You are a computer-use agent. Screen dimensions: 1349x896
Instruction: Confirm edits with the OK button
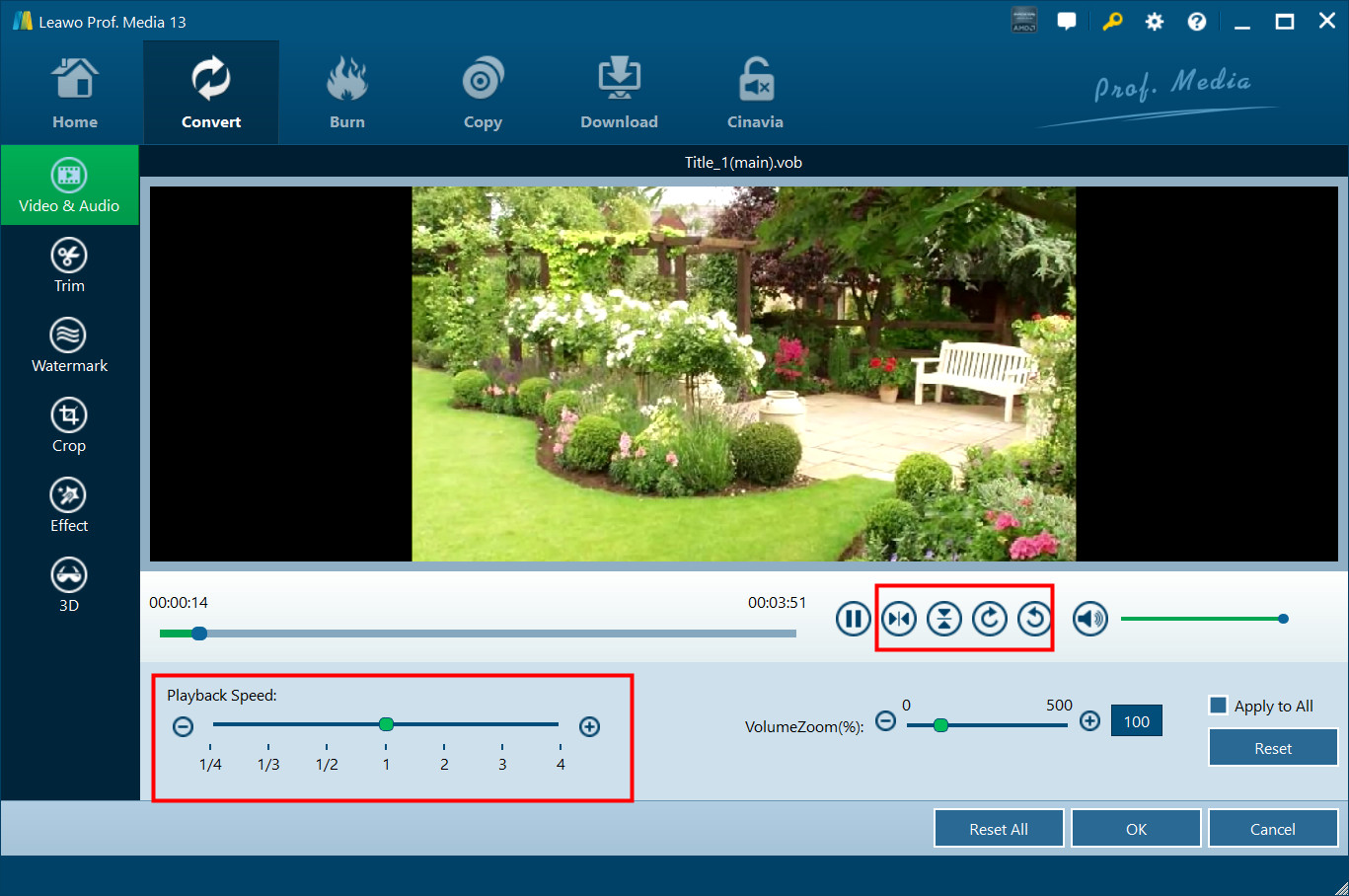click(x=1136, y=829)
